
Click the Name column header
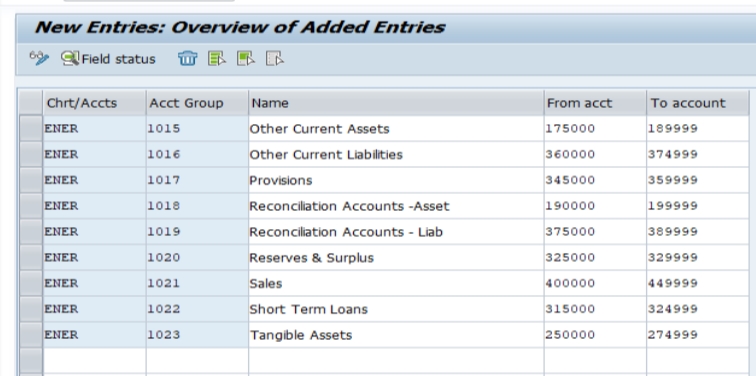point(396,103)
